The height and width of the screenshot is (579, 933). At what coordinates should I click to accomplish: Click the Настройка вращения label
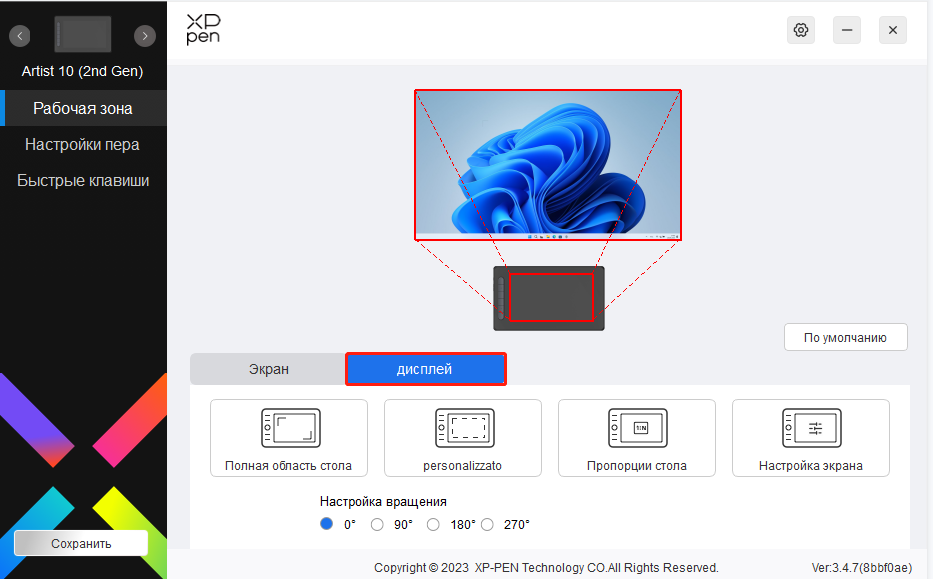pos(383,502)
